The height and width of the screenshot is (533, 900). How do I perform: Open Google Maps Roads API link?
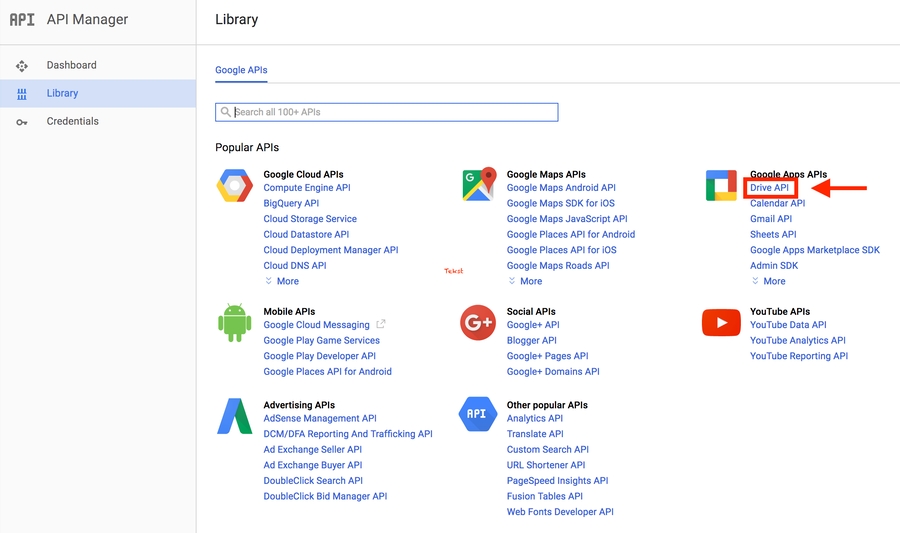click(558, 266)
